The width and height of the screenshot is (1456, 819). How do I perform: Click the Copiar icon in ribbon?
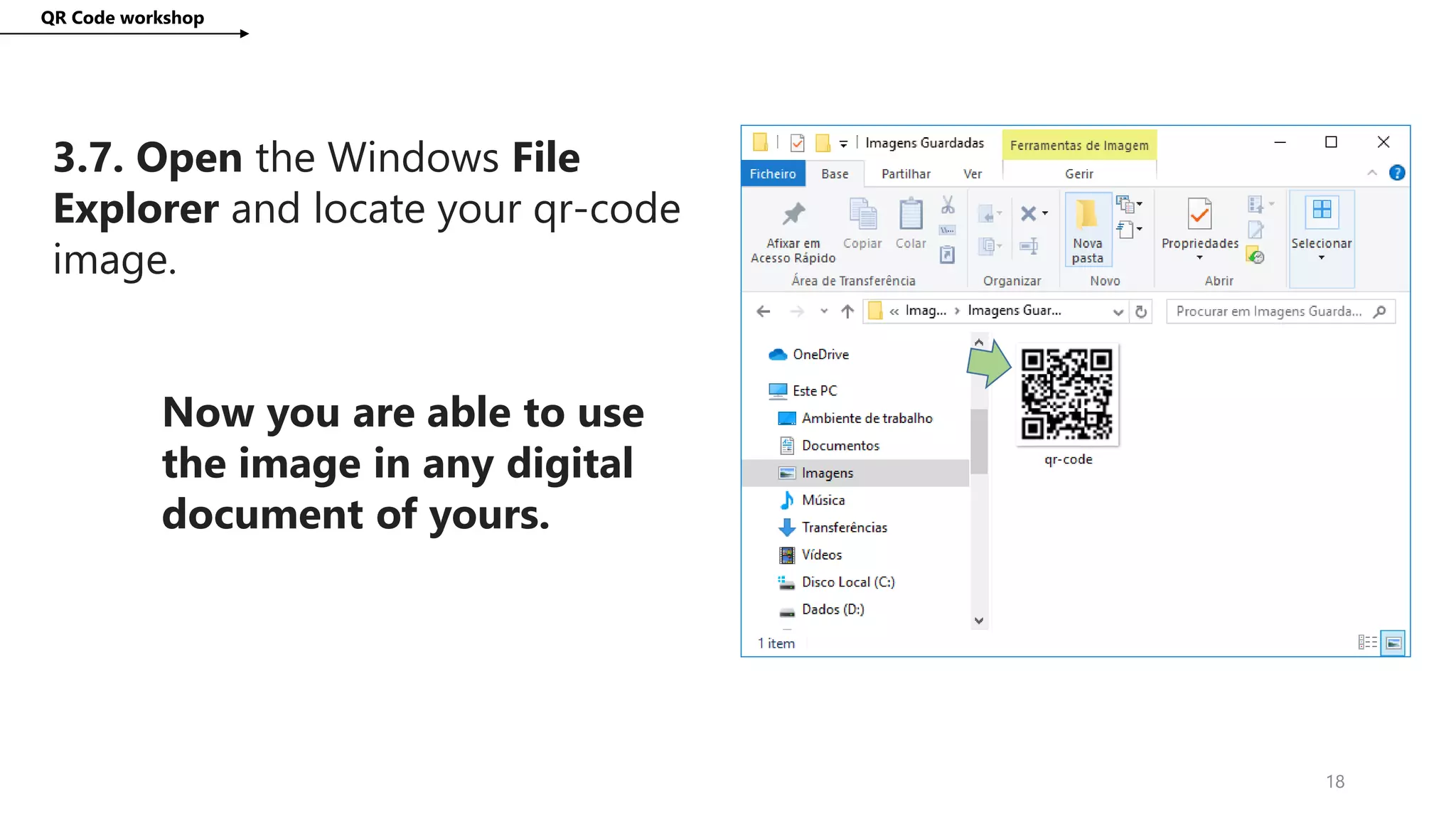click(x=862, y=214)
